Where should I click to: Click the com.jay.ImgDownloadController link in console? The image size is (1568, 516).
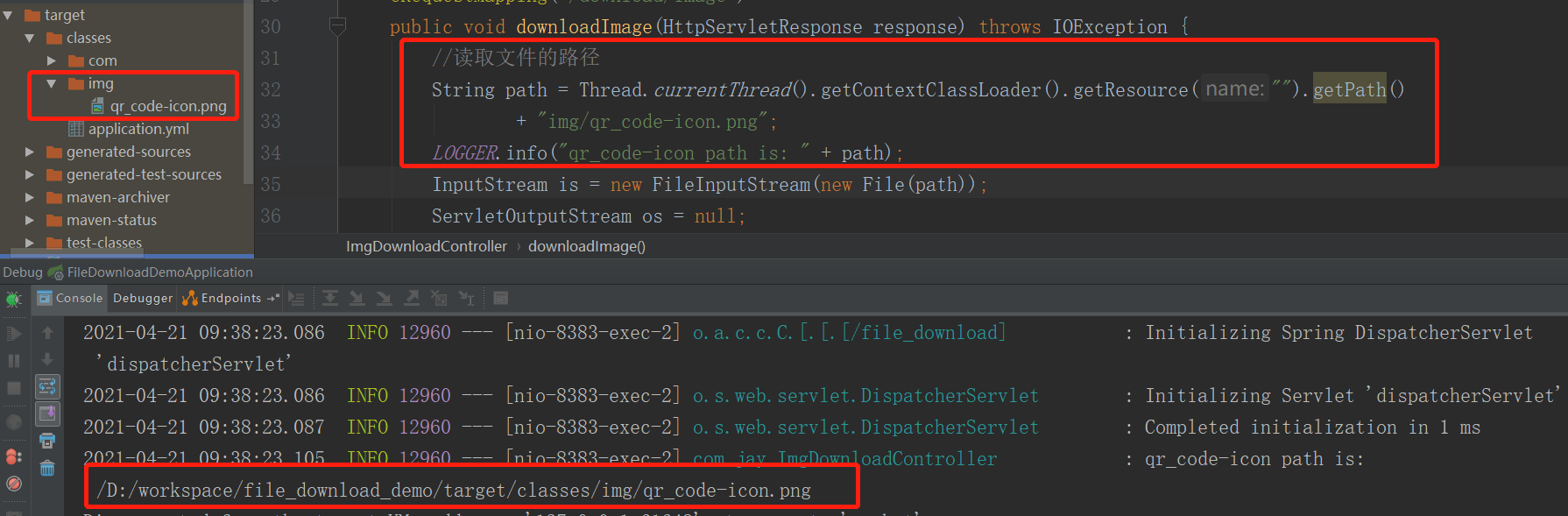point(844,458)
